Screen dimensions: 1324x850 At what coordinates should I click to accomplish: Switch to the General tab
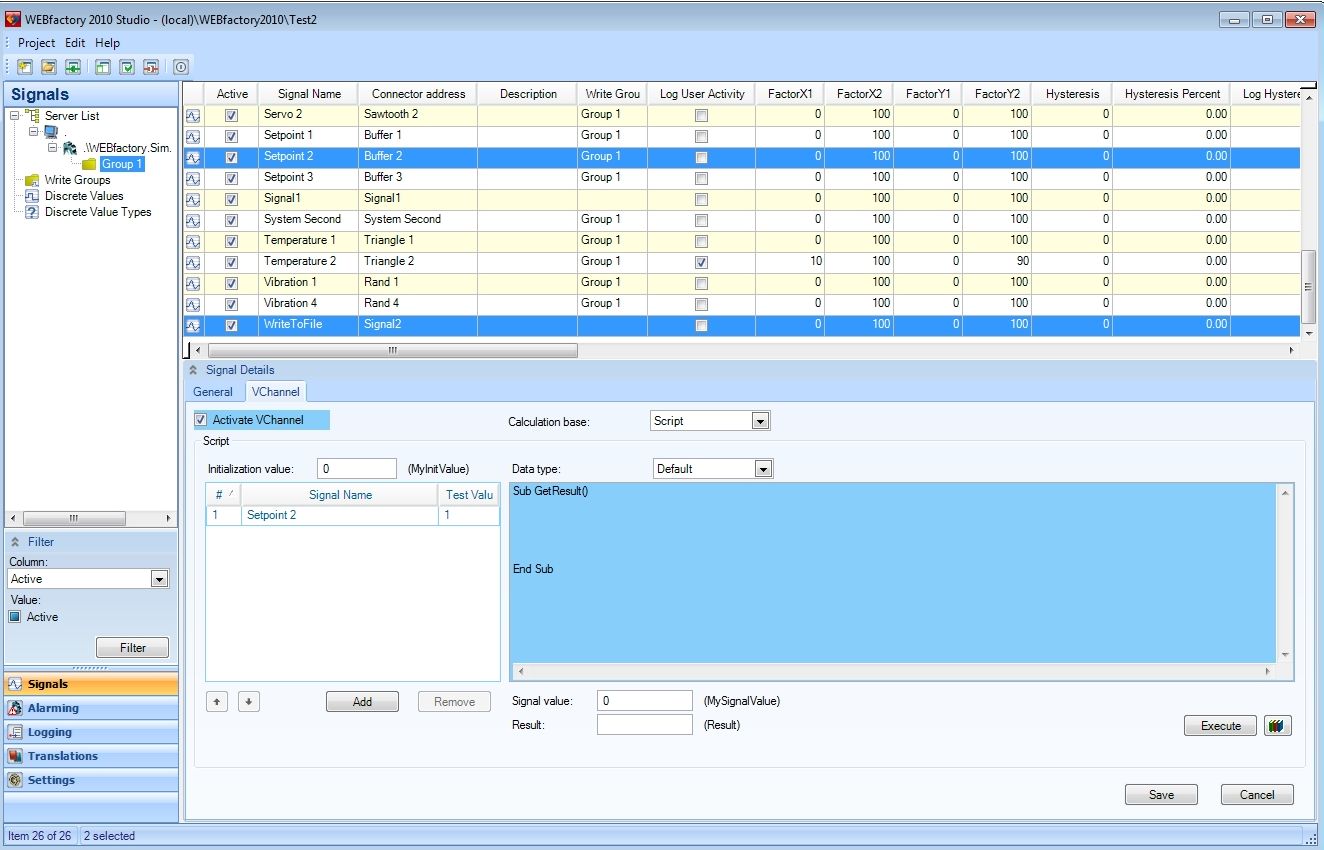coord(213,392)
